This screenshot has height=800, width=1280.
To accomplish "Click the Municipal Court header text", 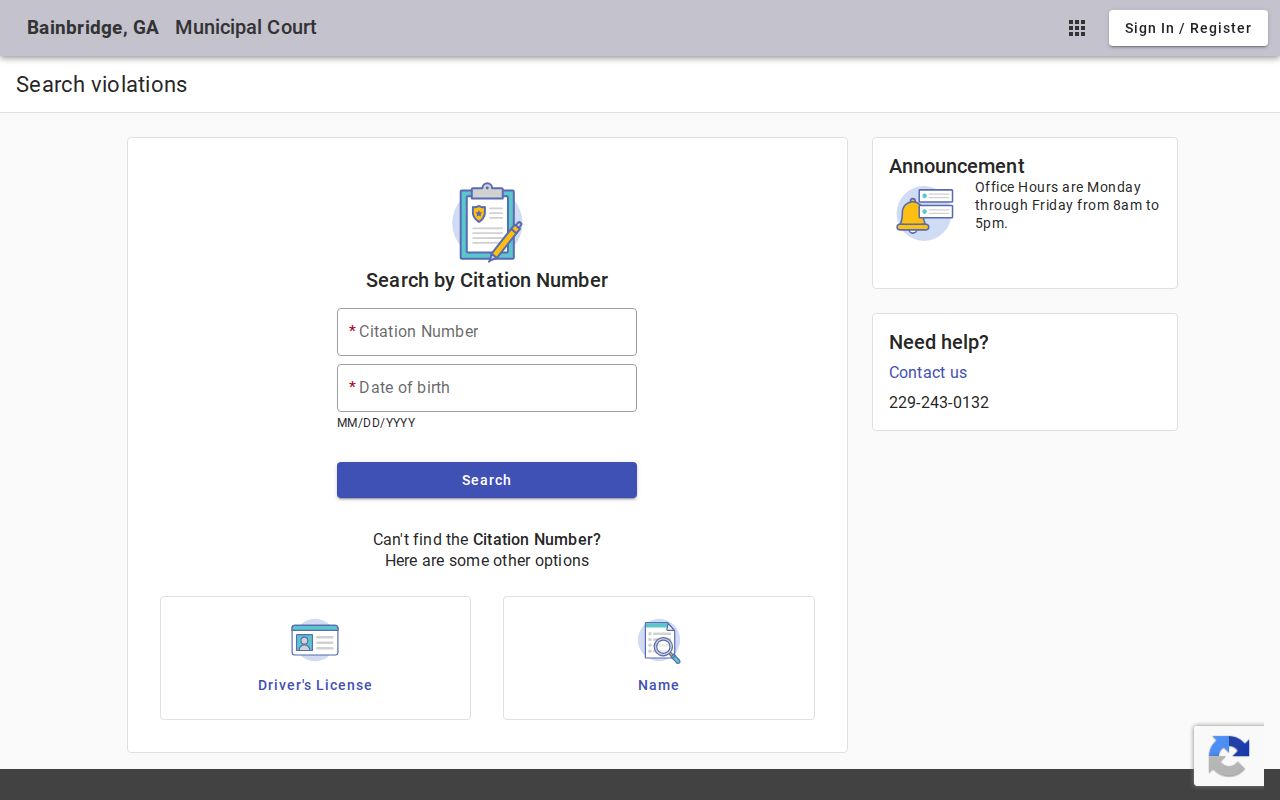I will click(246, 28).
